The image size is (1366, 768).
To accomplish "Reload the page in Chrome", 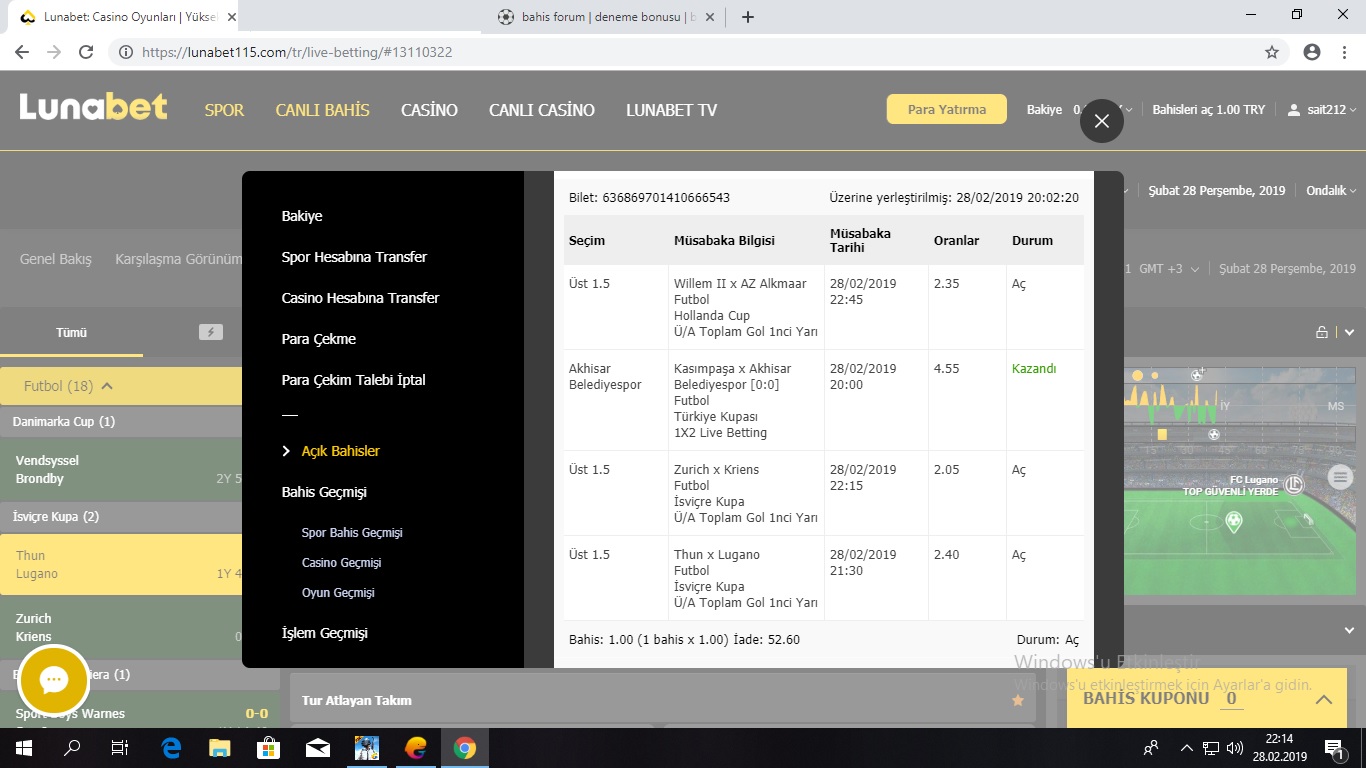I will coord(86,52).
